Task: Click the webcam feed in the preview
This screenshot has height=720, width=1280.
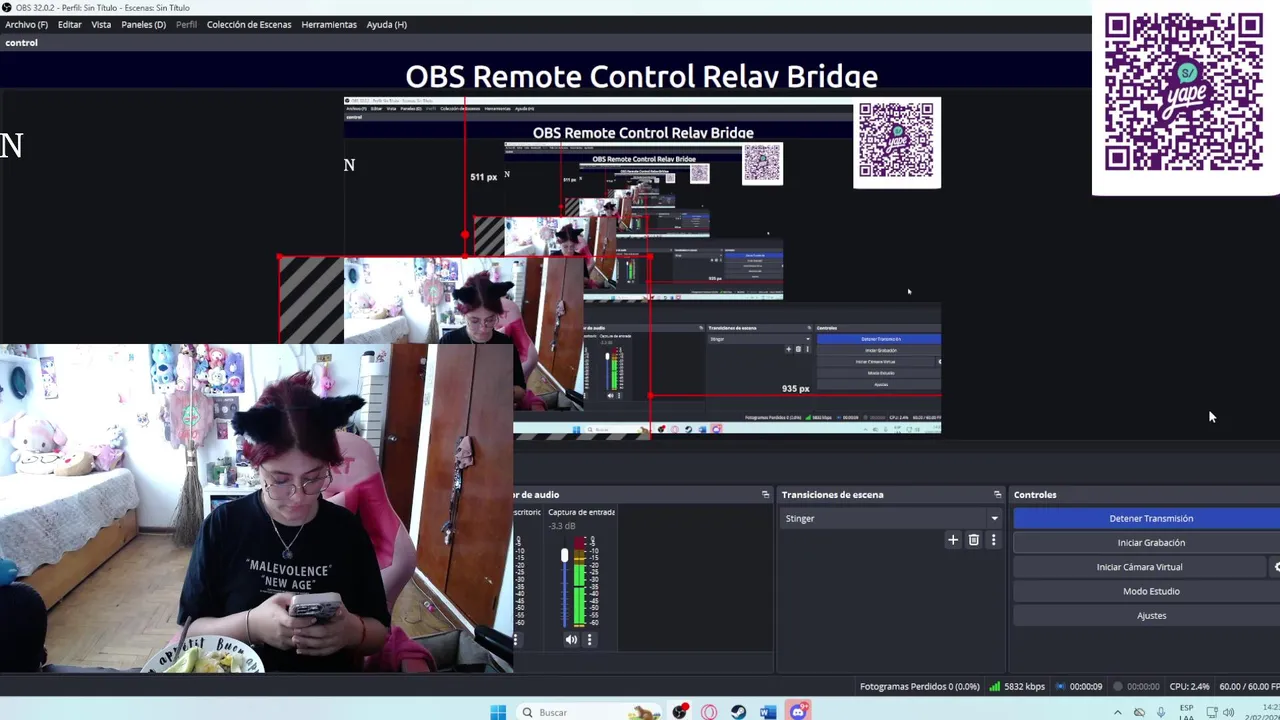Action: click(x=256, y=508)
